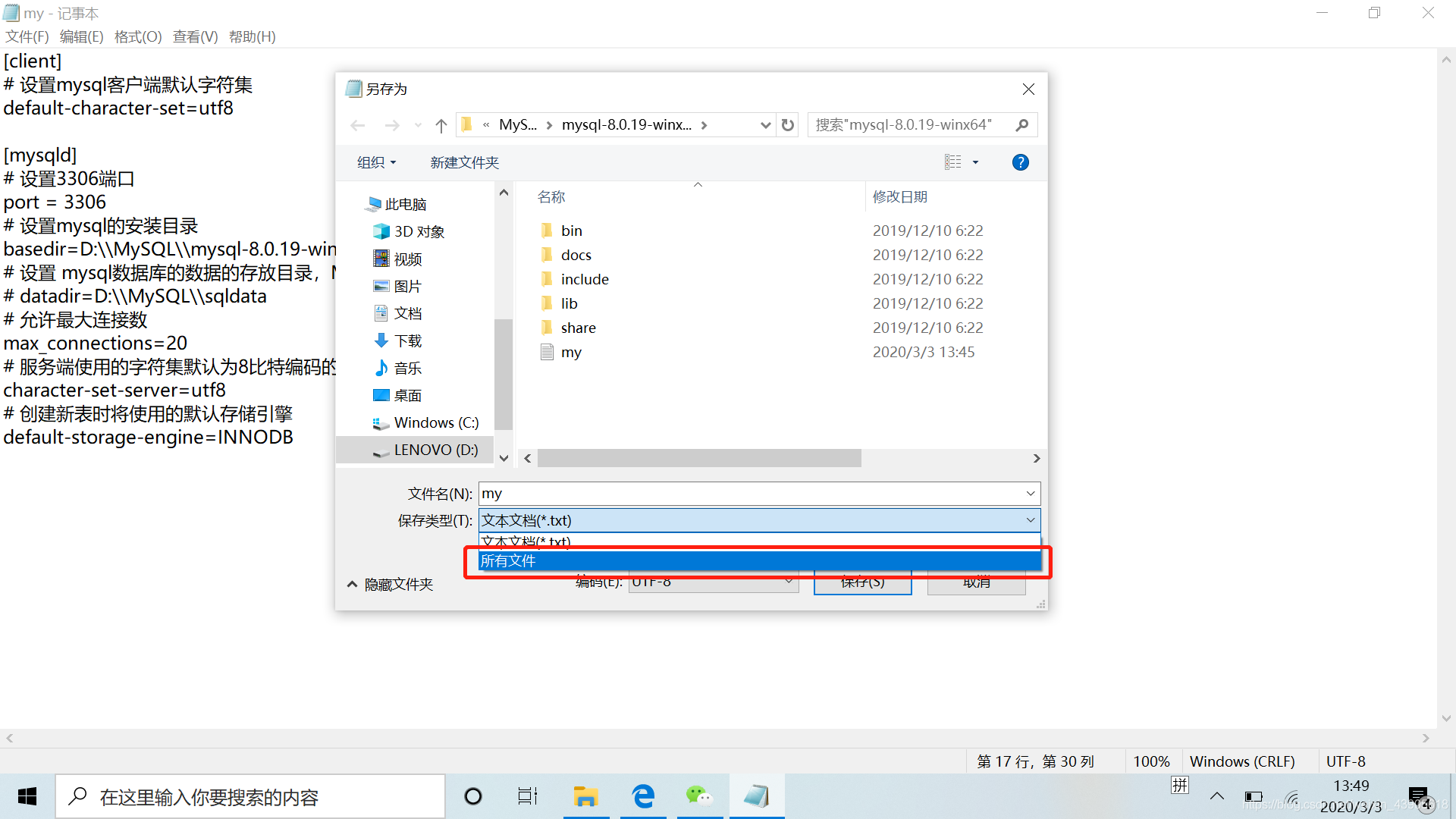Open the 文件(F) menu
Image resolution: width=1456 pixels, height=819 pixels.
click(x=27, y=36)
